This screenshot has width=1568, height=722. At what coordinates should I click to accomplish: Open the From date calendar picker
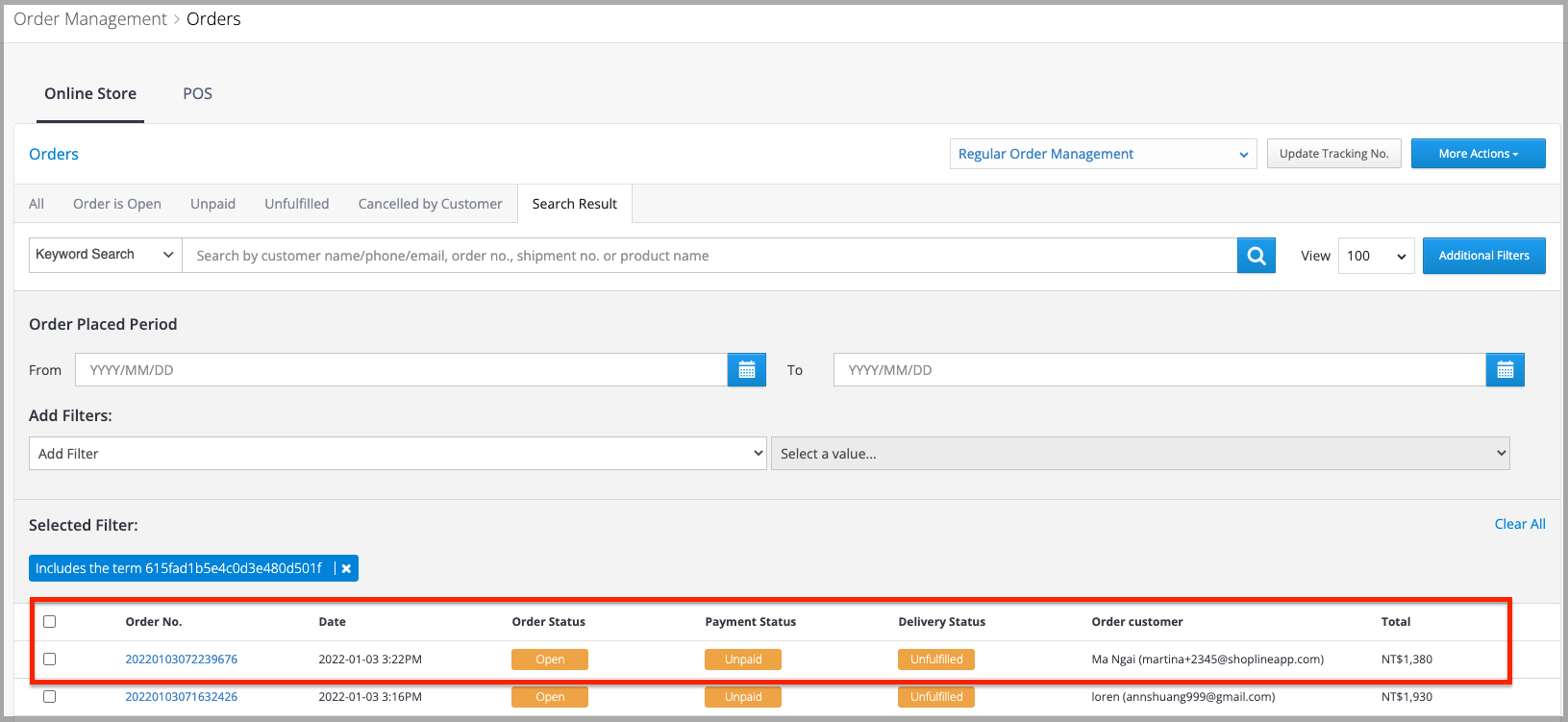click(x=746, y=370)
